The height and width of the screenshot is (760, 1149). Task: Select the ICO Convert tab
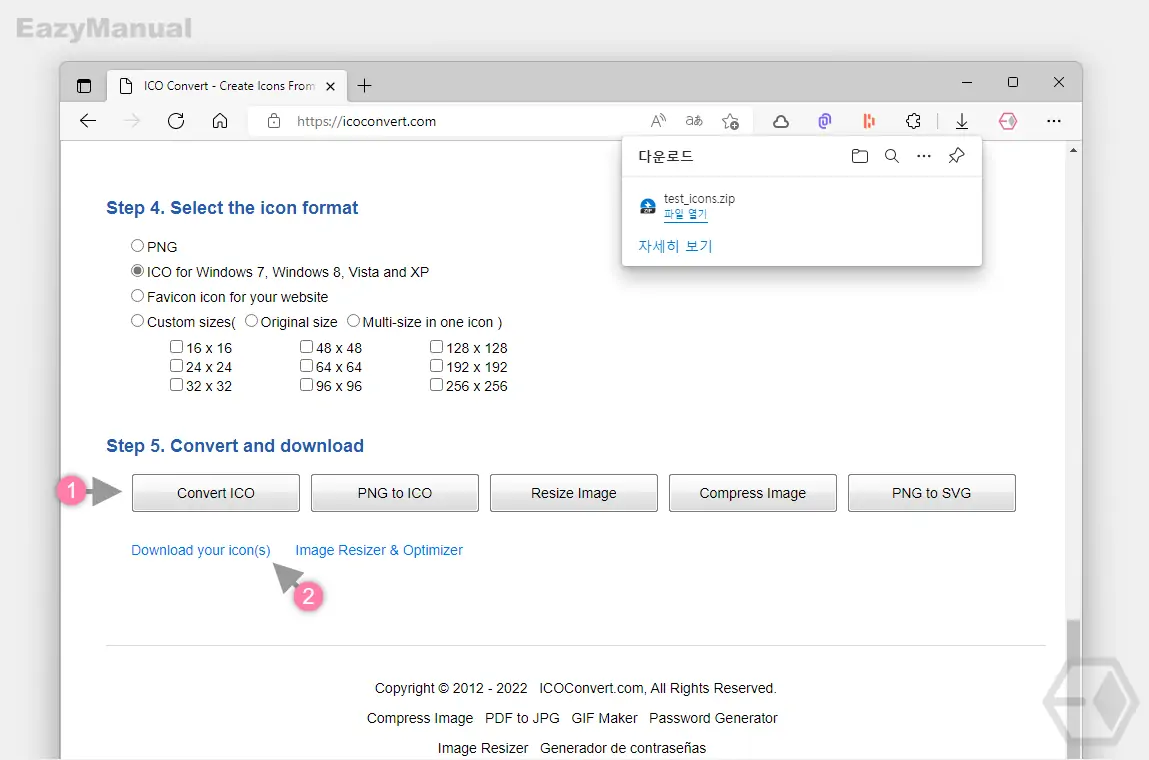coord(227,86)
